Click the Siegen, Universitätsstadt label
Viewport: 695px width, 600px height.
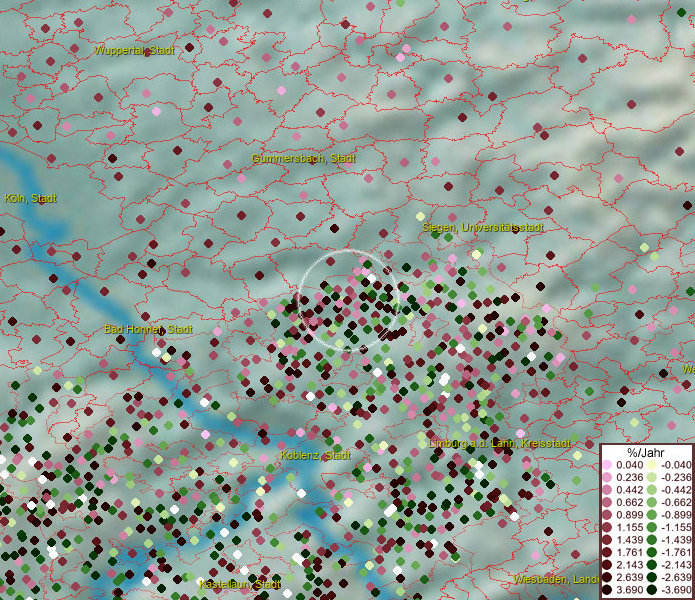coord(483,227)
